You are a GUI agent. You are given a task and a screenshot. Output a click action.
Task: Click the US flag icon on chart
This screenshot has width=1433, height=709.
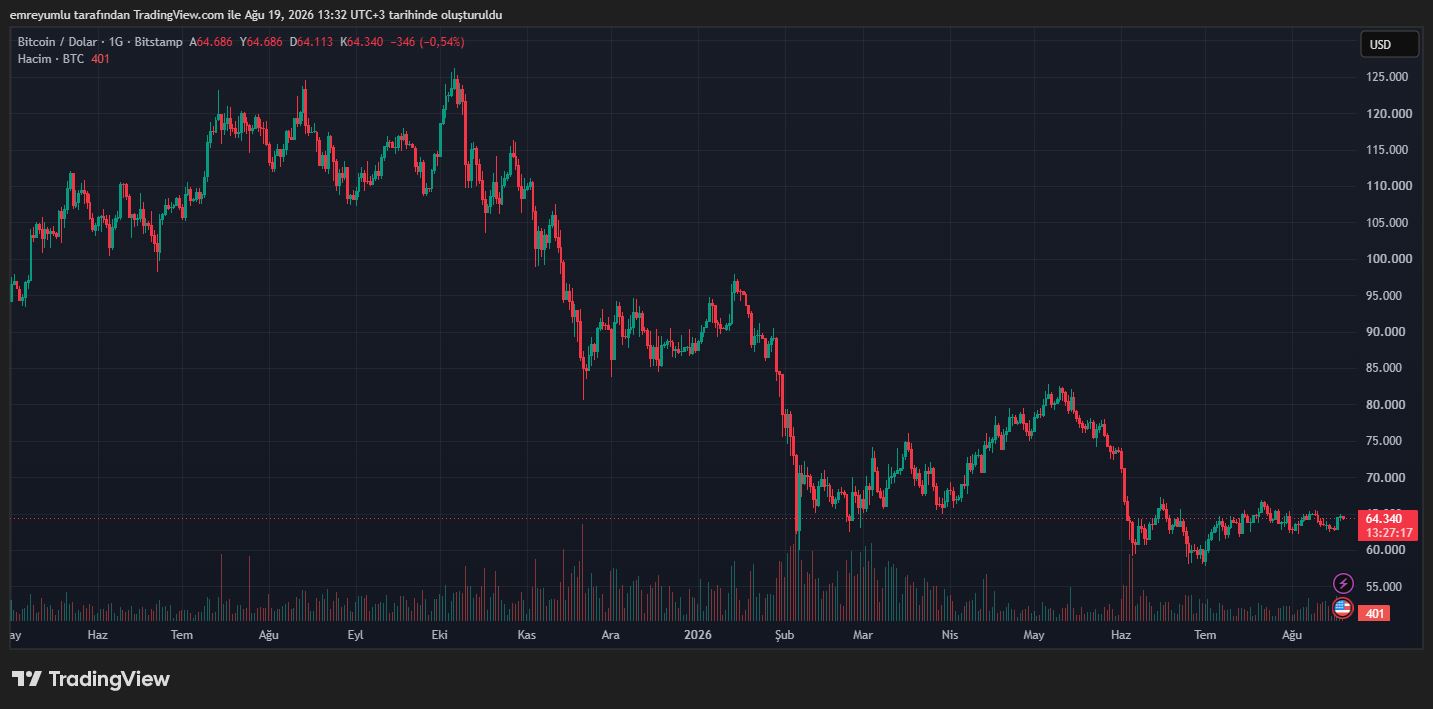click(x=1342, y=607)
